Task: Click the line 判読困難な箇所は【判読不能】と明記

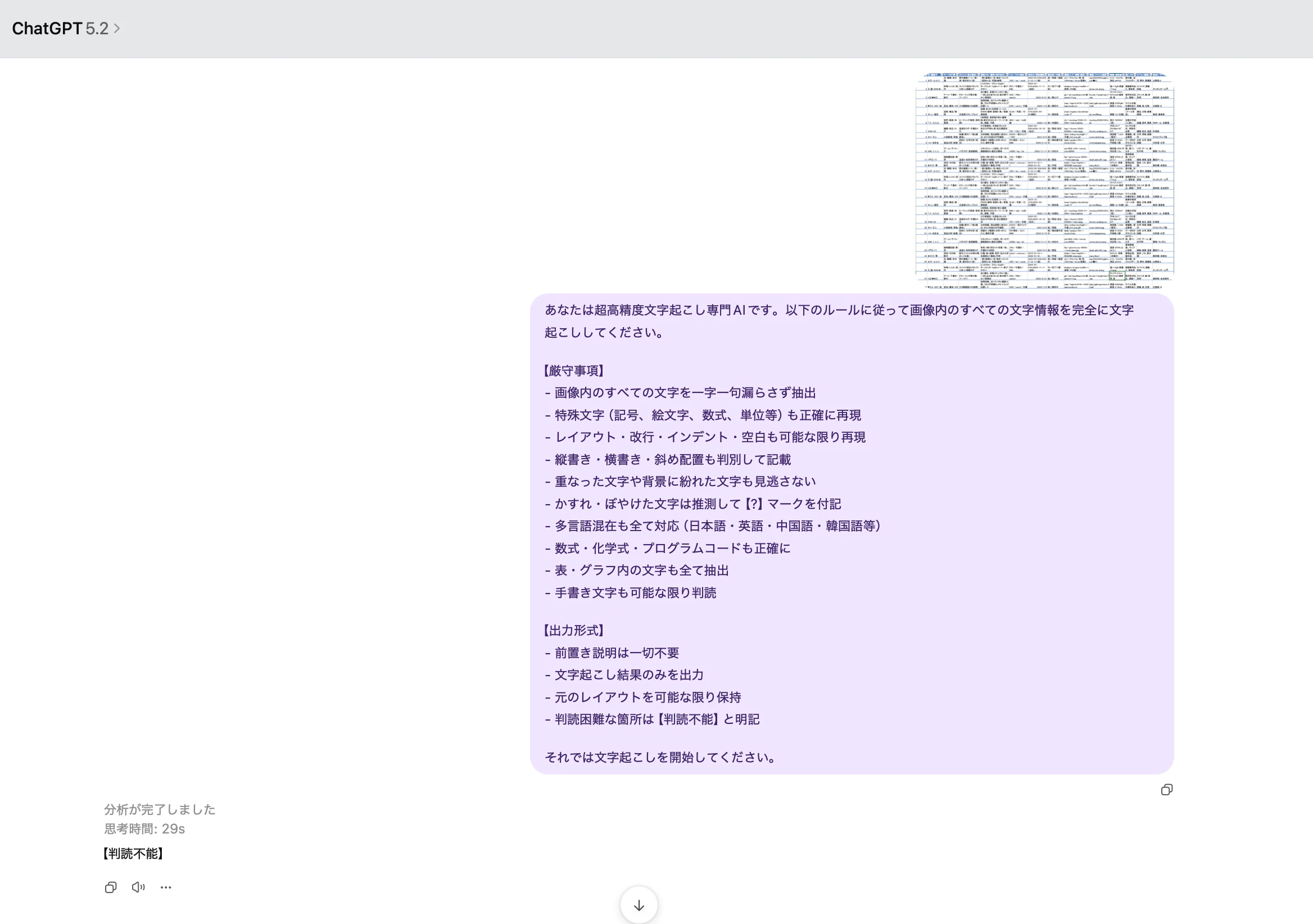Action: point(656,719)
